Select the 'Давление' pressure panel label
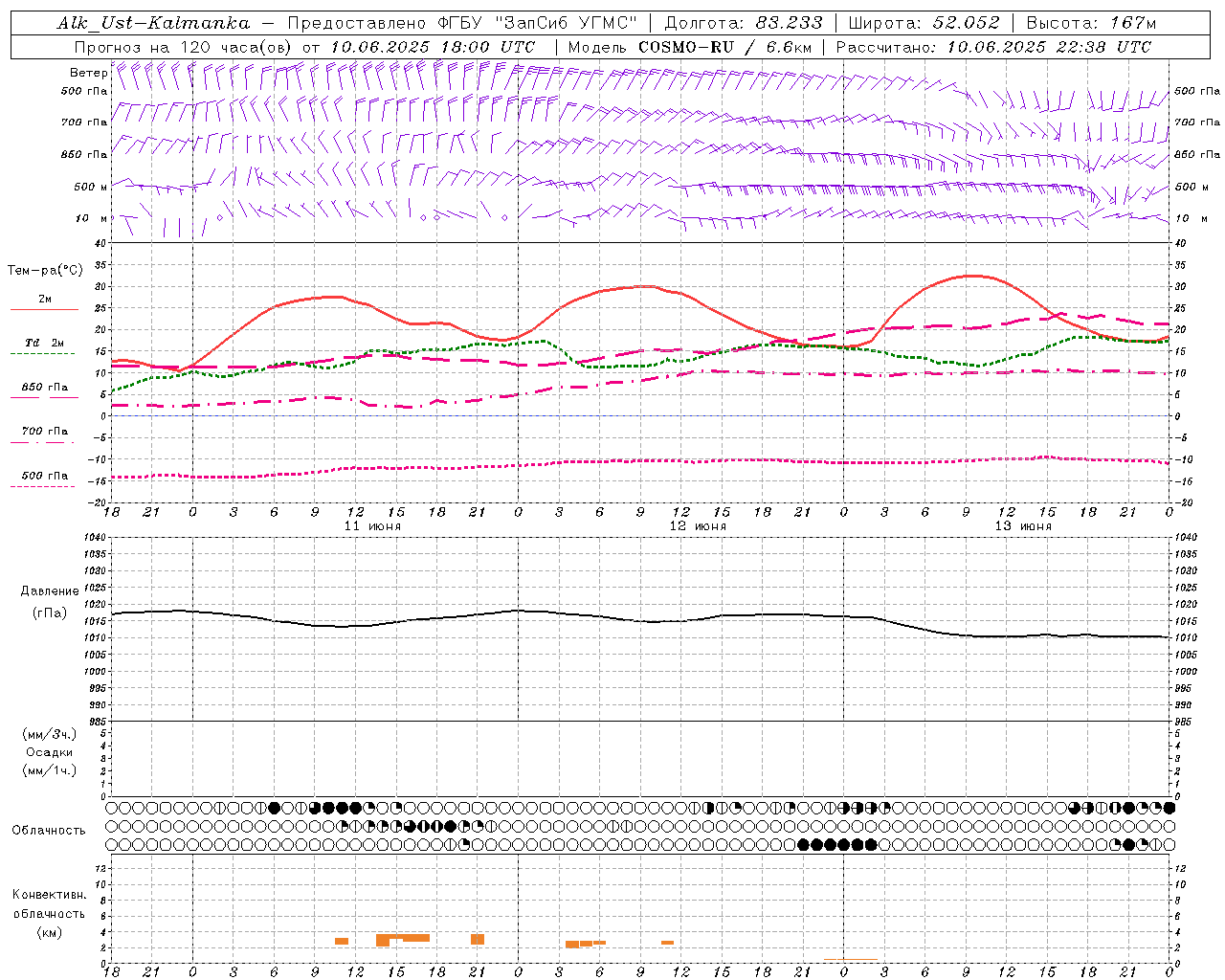The width and height of the screenshot is (1225, 980). tap(50, 591)
